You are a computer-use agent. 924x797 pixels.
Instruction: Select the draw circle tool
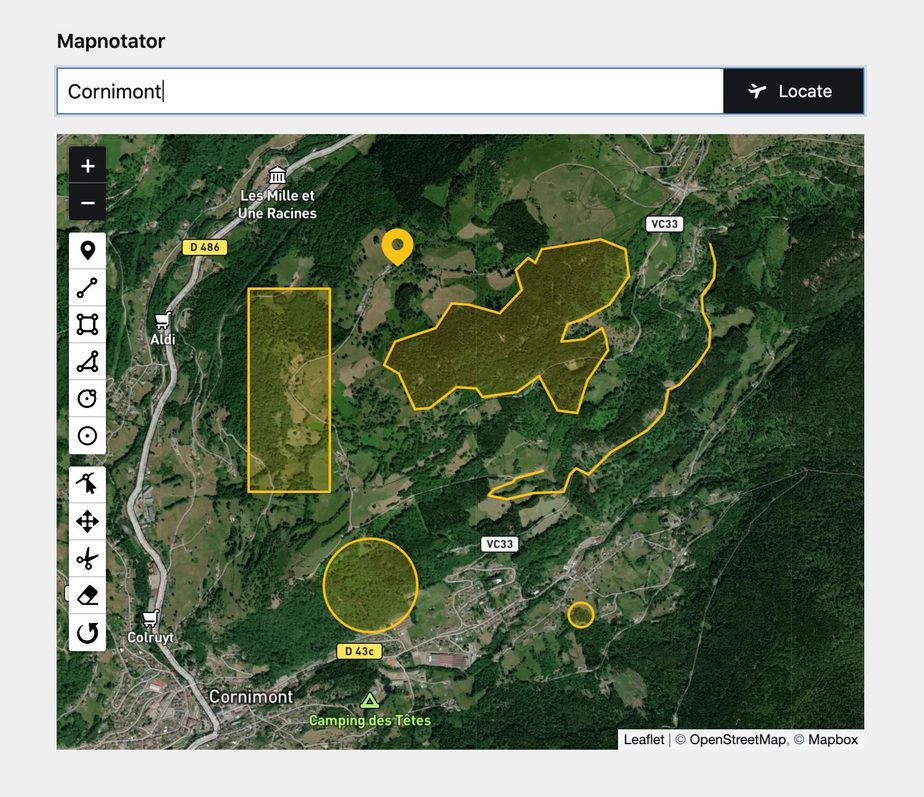[x=88, y=399]
